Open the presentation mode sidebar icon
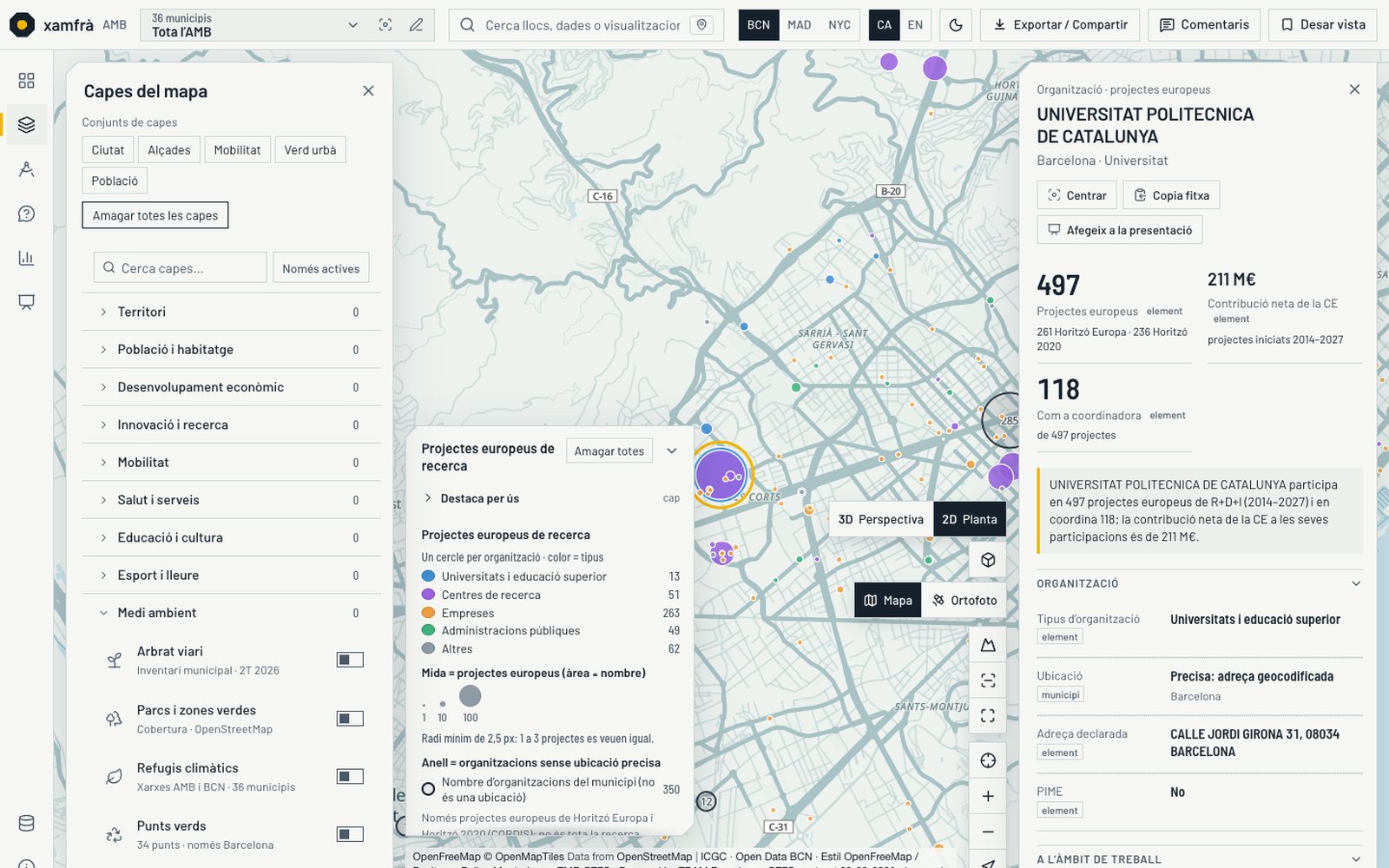Image resolution: width=1389 pixels, height=868 pixels. 26,302
